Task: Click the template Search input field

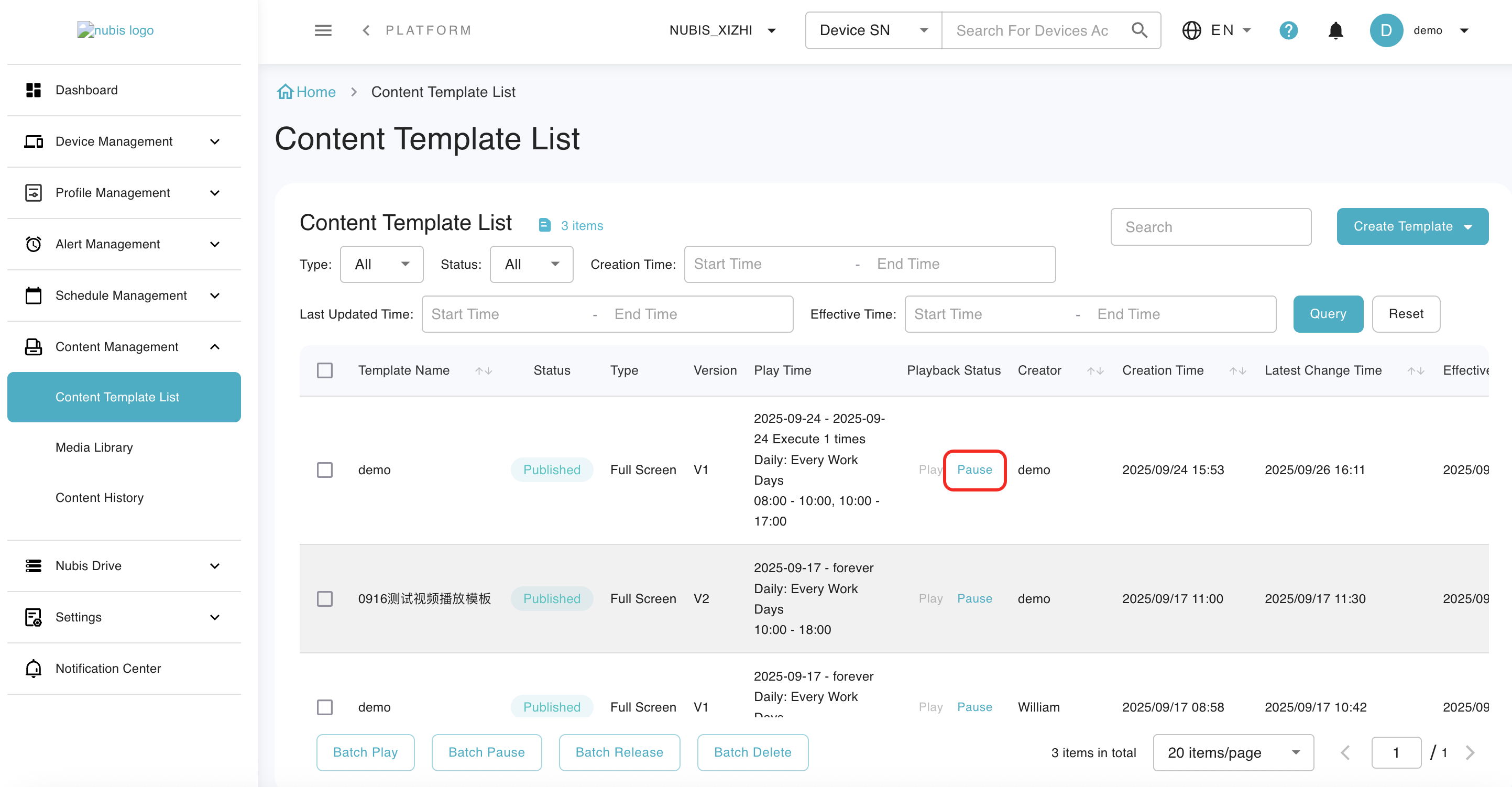Action: point(1210,227)
